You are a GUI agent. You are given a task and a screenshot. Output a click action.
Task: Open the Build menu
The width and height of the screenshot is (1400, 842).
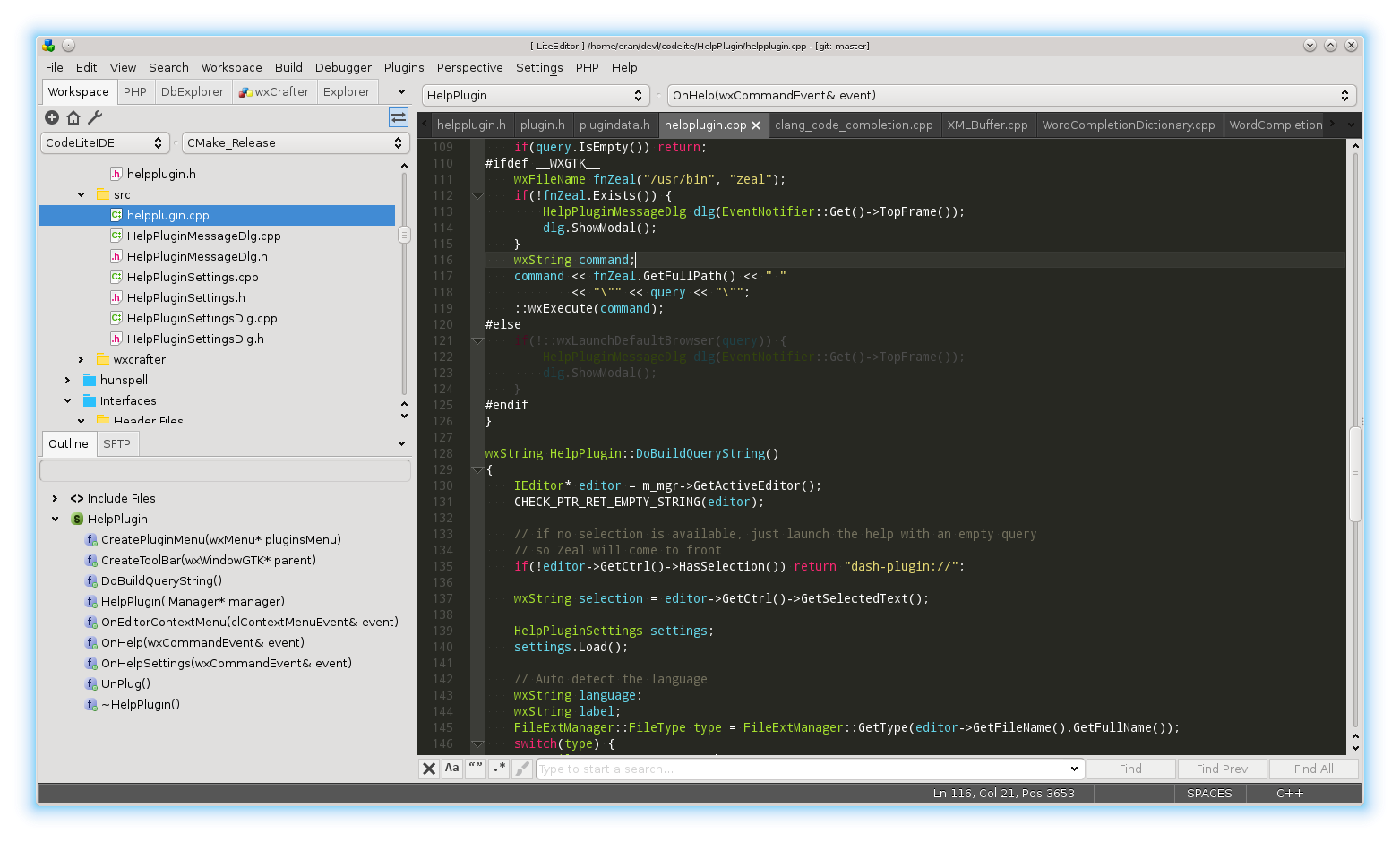tap(288, 67)
